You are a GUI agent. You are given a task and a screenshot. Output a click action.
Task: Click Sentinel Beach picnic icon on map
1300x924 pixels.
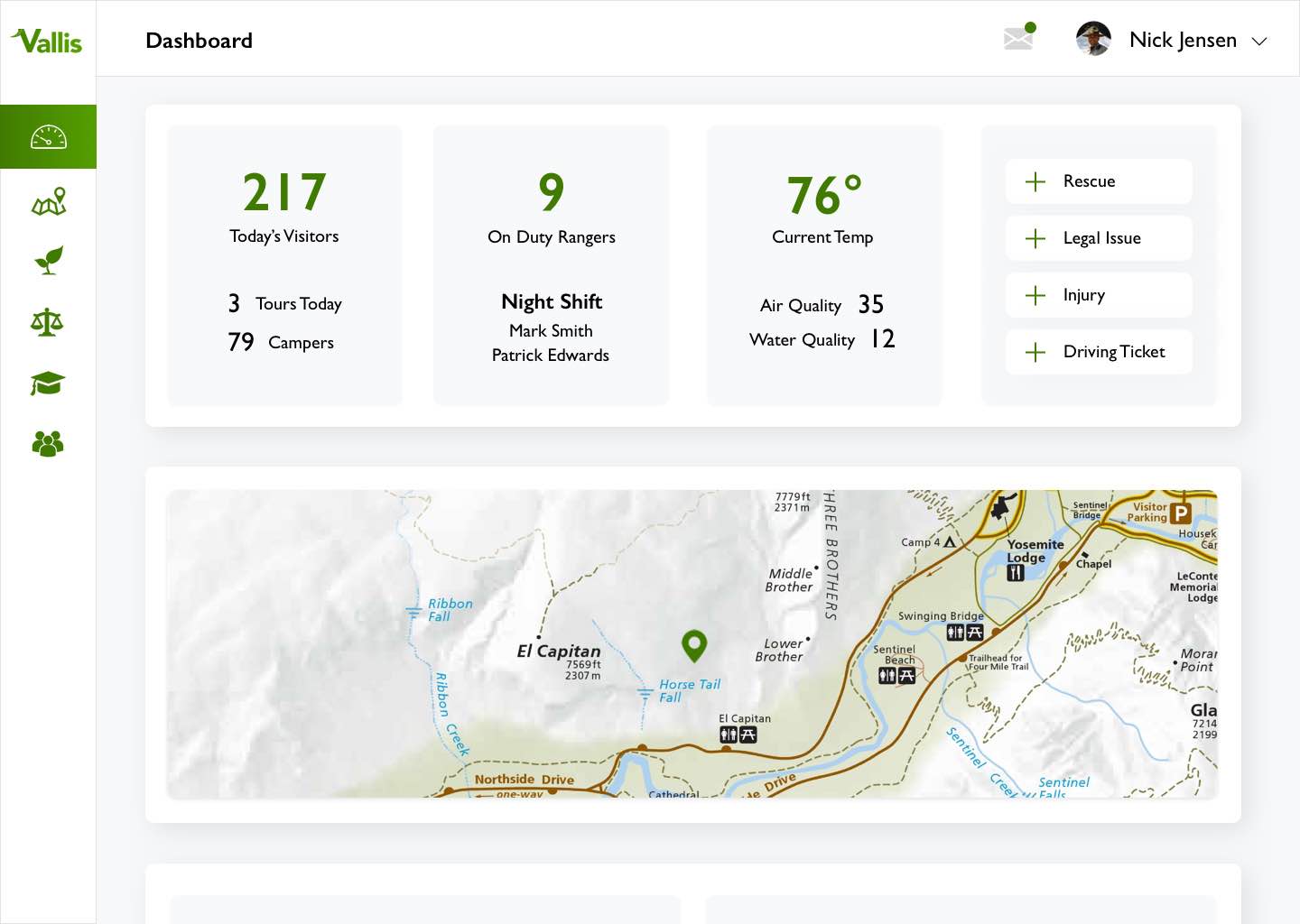tap(906, 675)
